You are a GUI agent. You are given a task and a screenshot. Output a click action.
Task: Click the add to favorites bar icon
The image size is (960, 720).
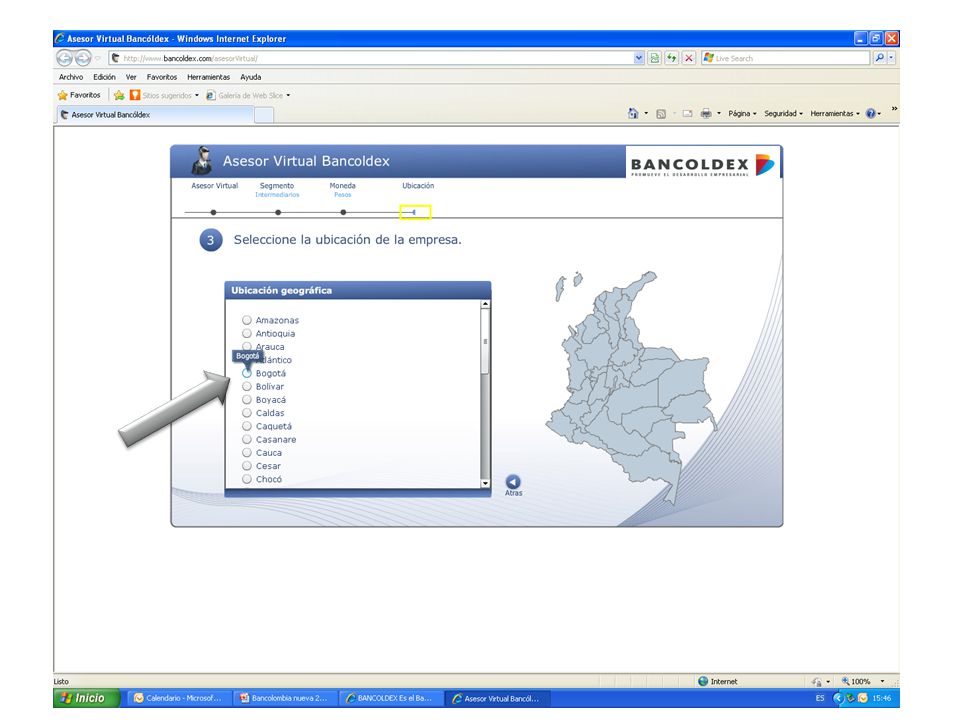(x=119, y=96)
